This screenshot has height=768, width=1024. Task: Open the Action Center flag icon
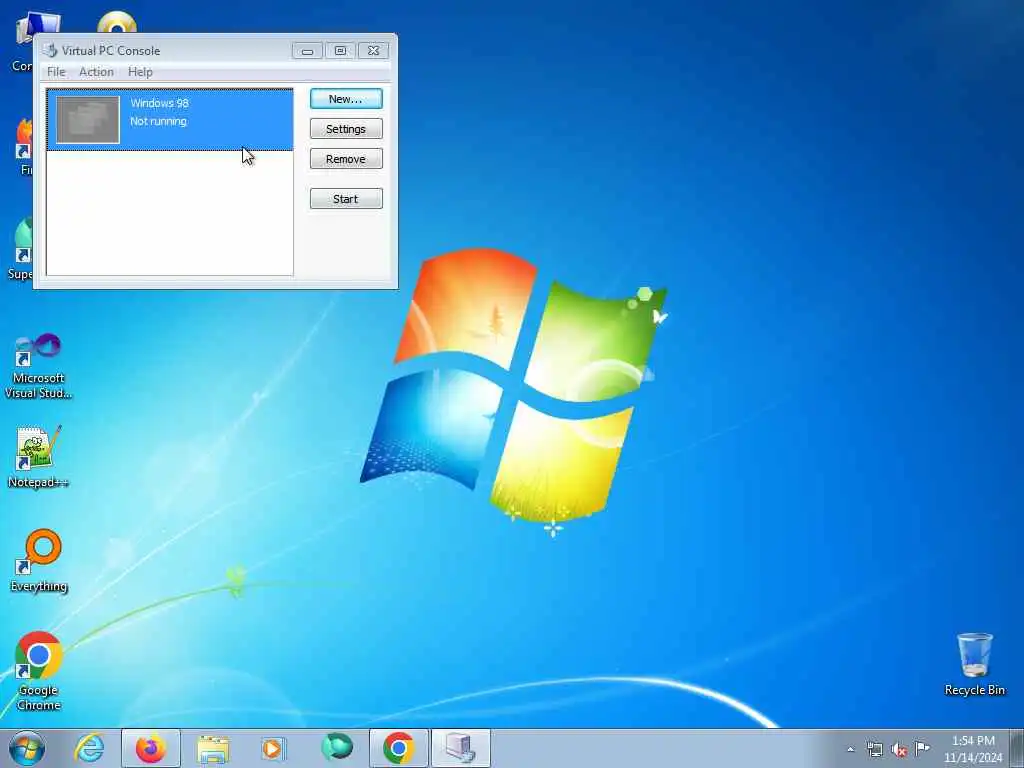[x=922, y=749]
